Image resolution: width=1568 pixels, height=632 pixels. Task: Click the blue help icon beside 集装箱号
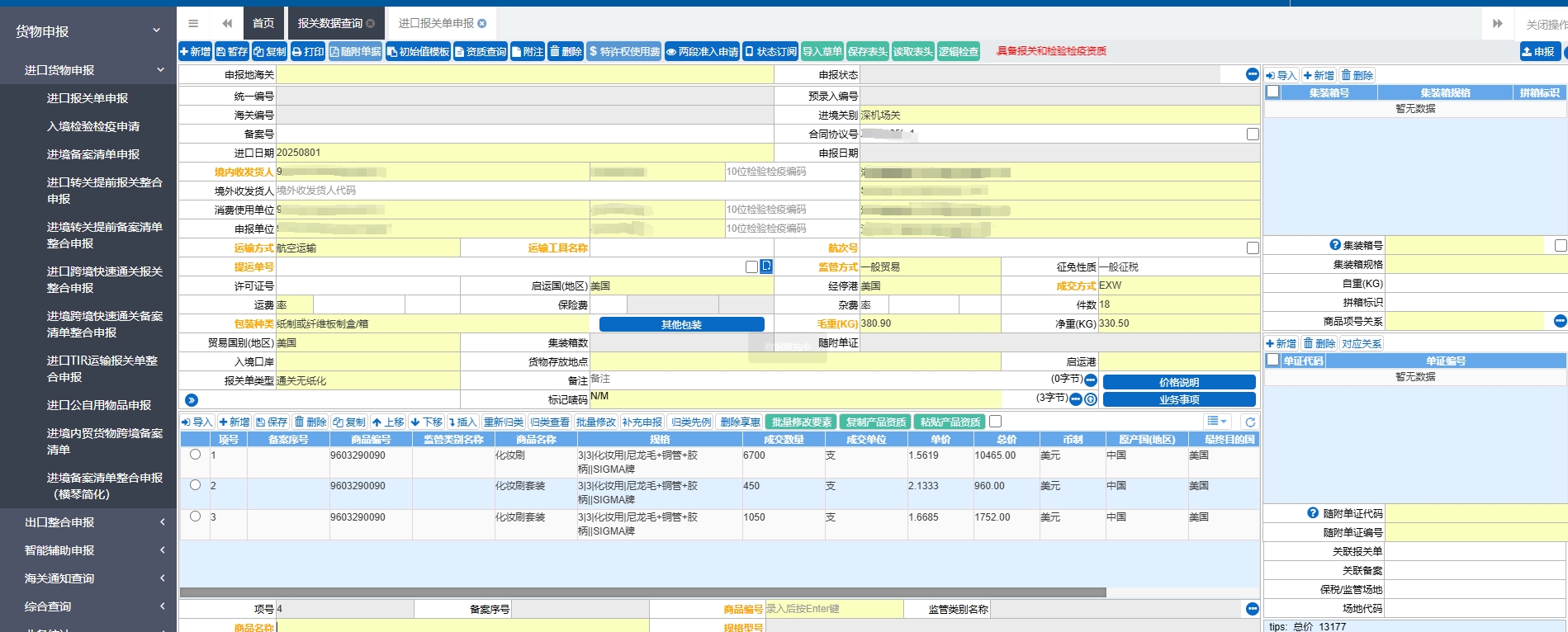1335,245
